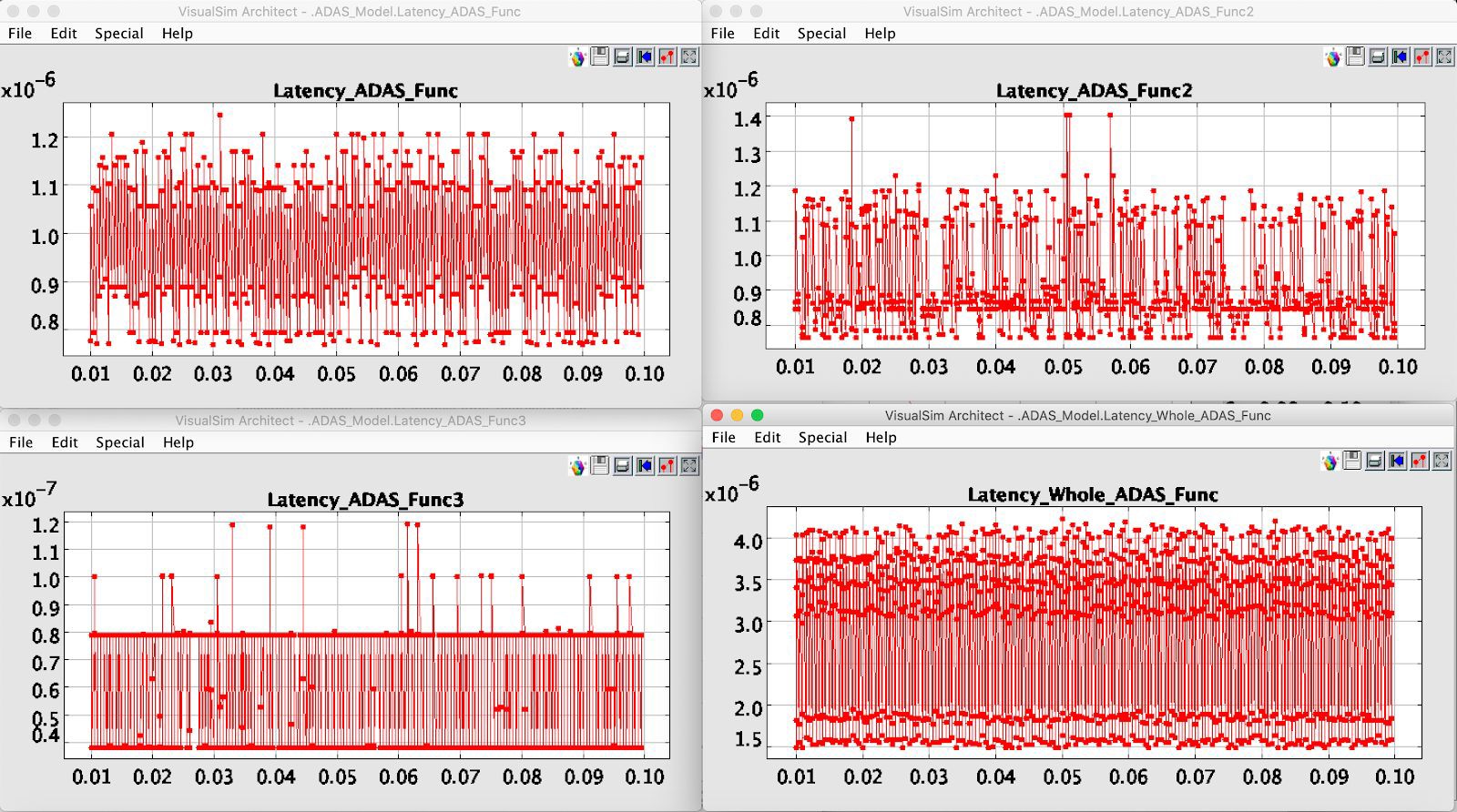Viewport: 1457px width, 812px height.
Task: Click the 'Latency_ADAS_Func3' plot title
Action: [x=365, y=499]
